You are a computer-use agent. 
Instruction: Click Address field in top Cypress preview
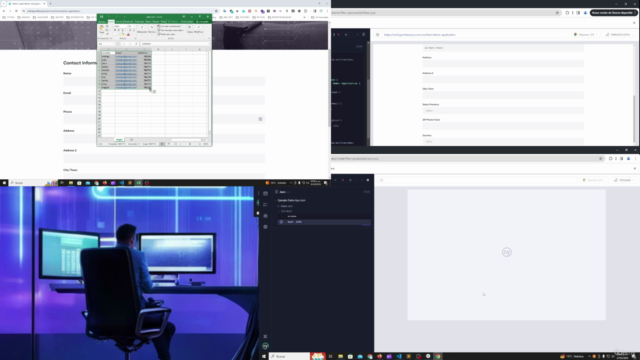click(503, 64)
